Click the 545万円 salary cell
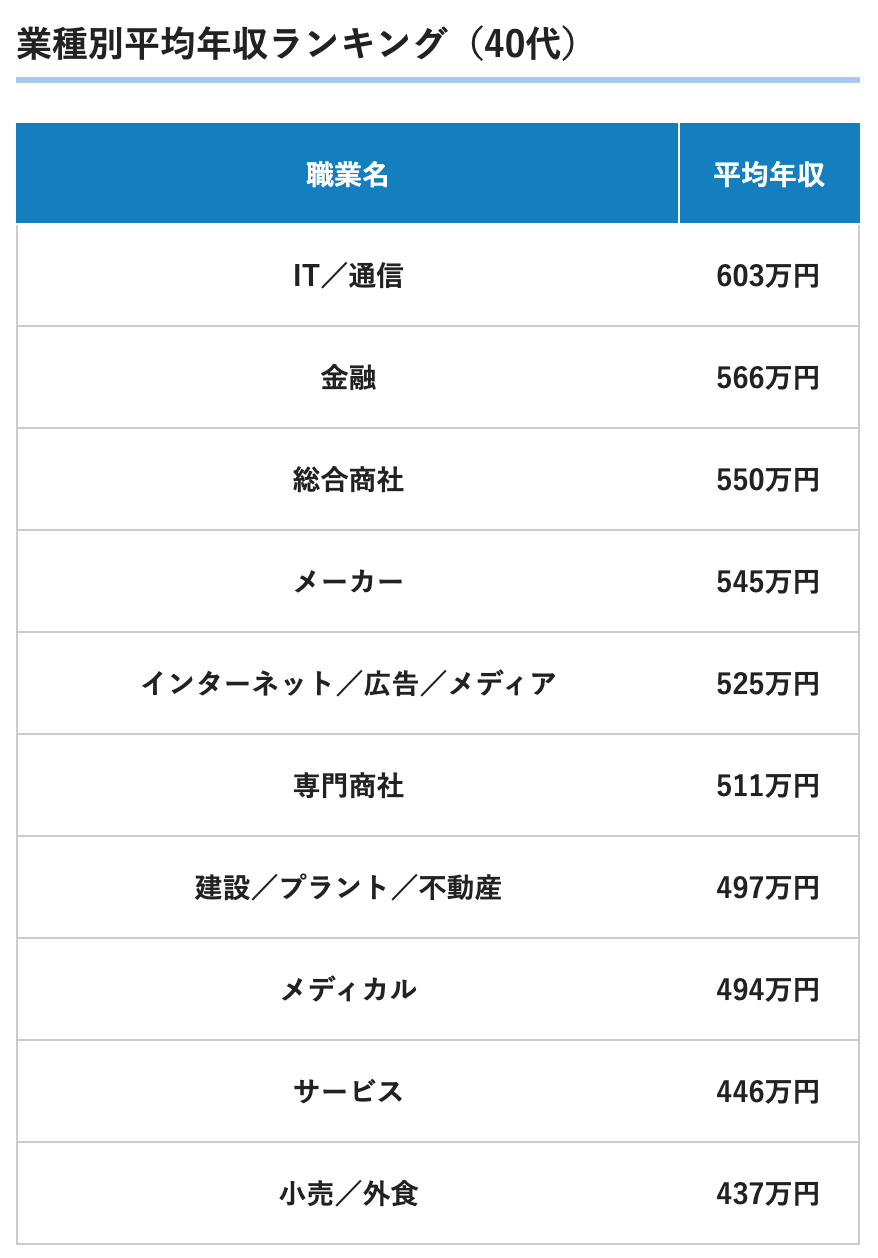 click(x=768, y=582)
